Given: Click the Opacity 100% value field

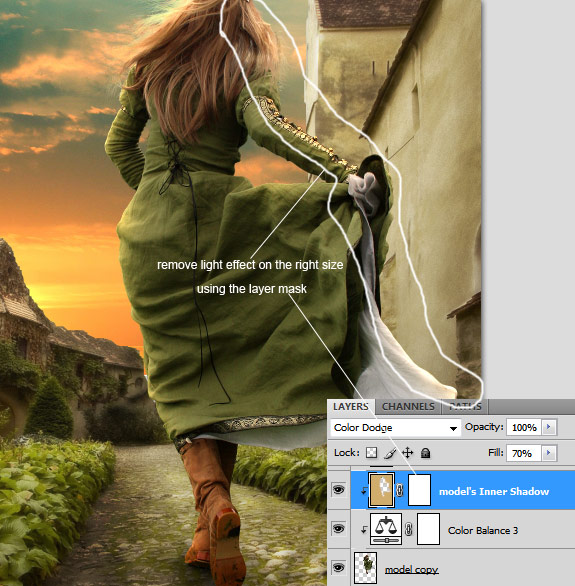Looking at the screenshot, I should click(x=524, y=428).
